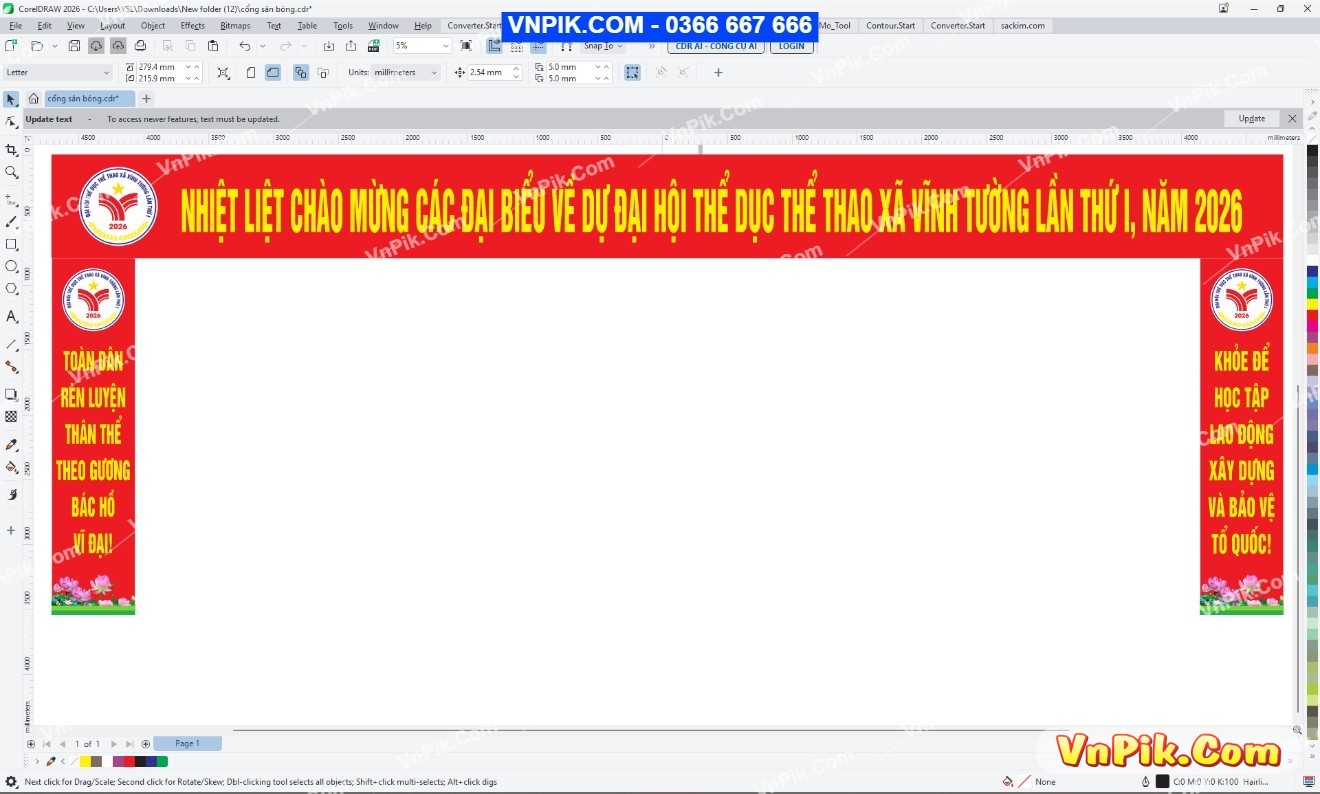Screen dimensions: 1320x794
Task: Select landscape page orientation
Action: (273, 73)
